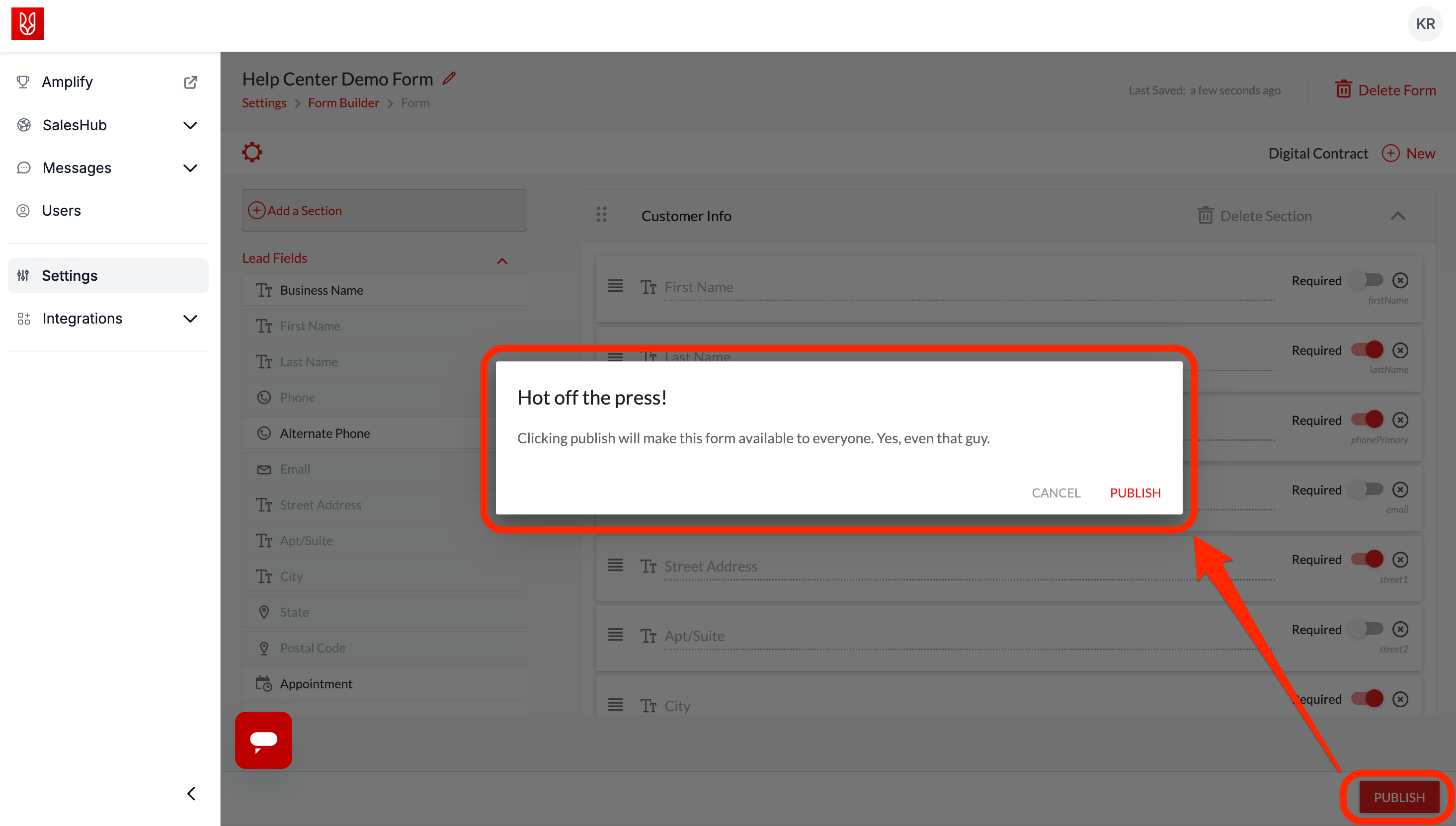
Task: Collapse the Lead Fields list
Action: (501, 261)
